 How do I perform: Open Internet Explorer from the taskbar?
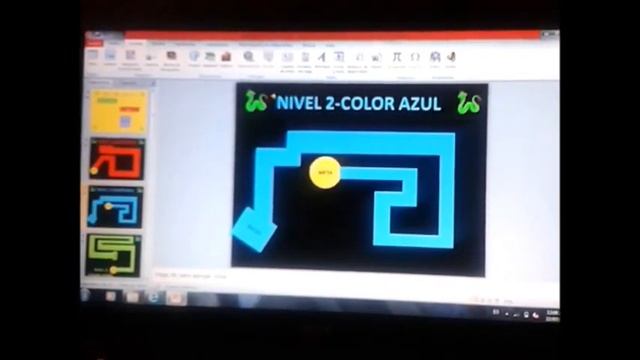click(153, 298)
